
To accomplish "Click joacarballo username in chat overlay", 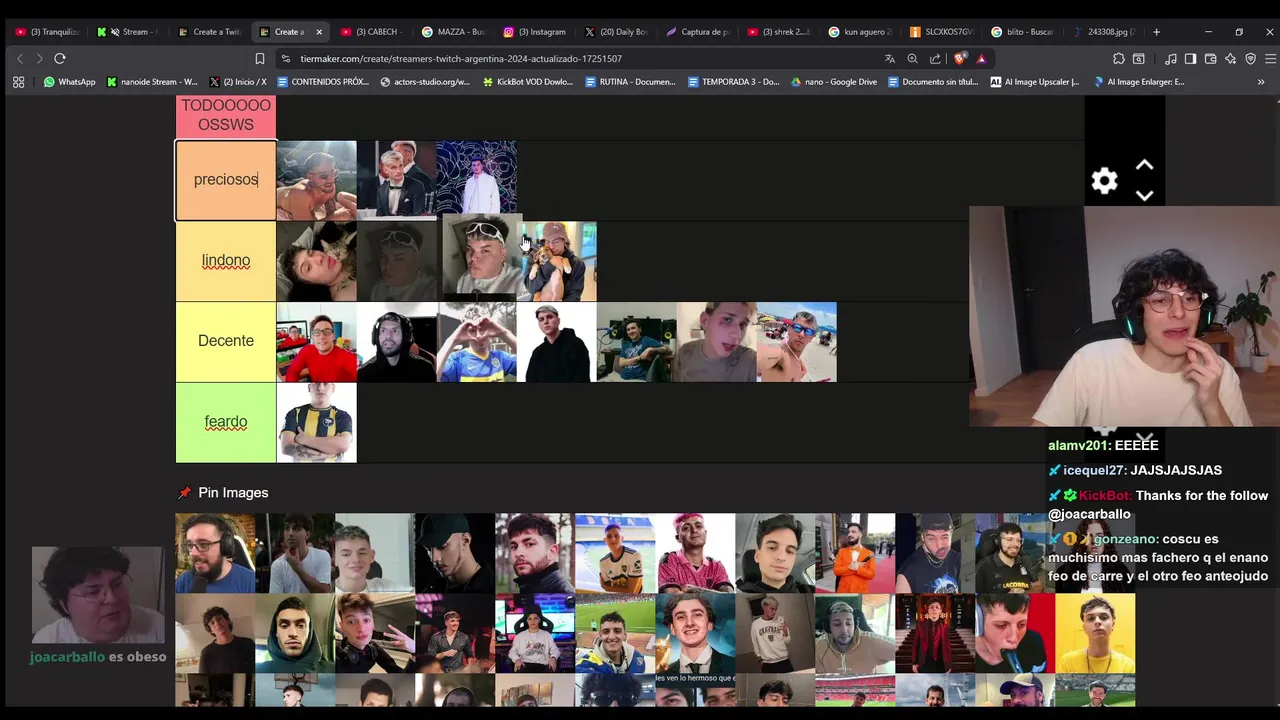I will point(67,657).
